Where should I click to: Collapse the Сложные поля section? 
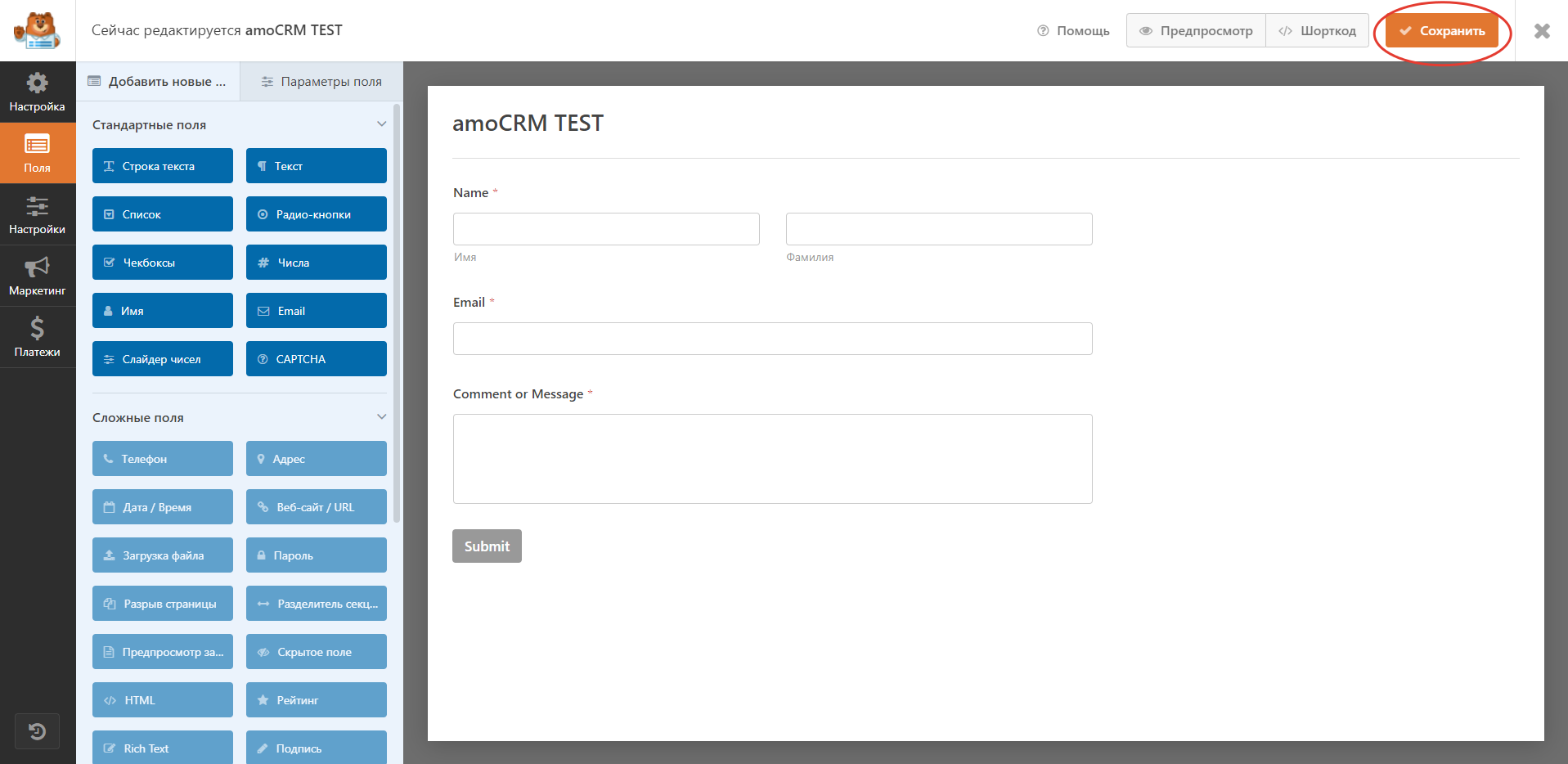click(x=381, y=416)
